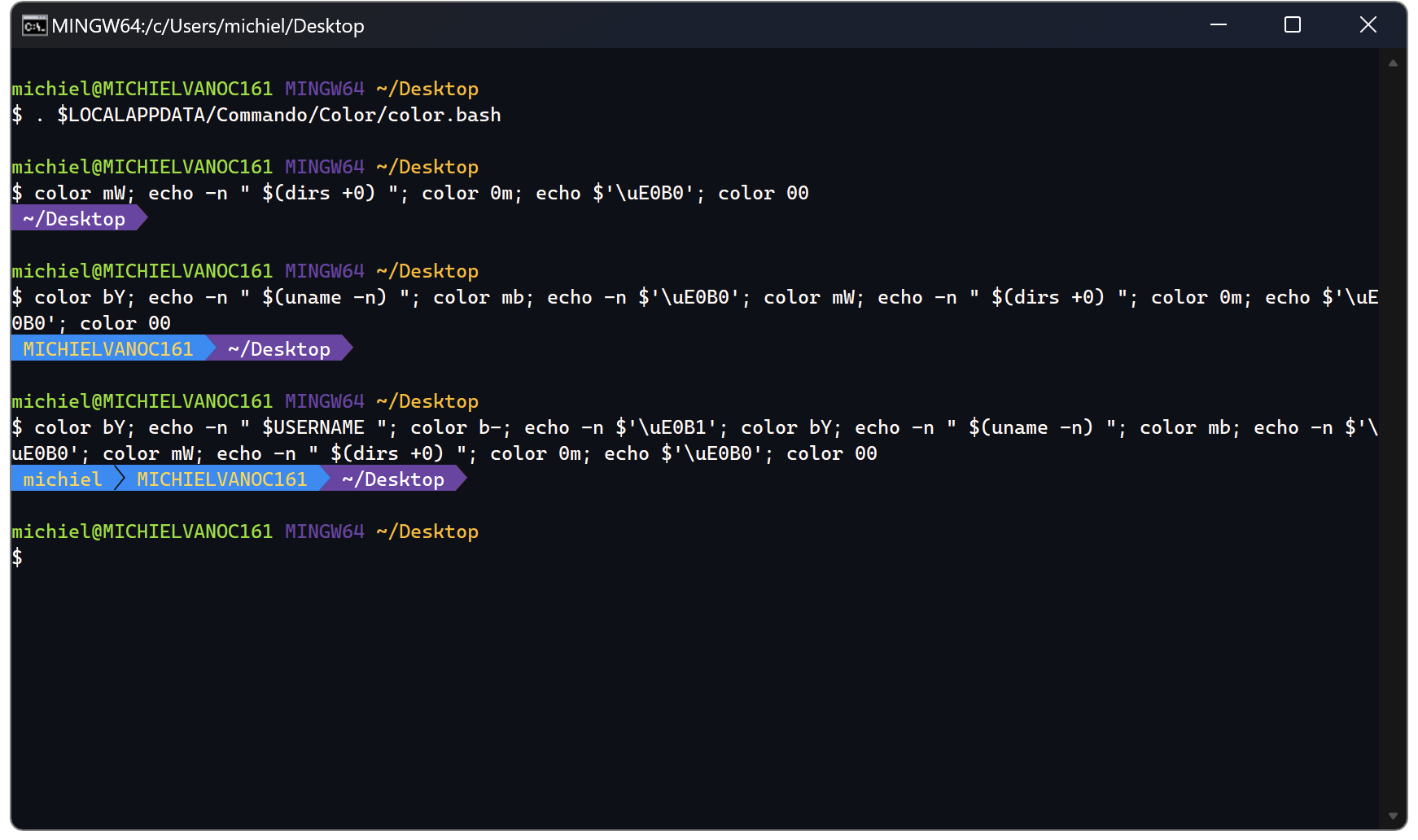Click the blue MICHIELVANOC161 powerline segment
The height and width of the screenshot is (840, 1418).
(x=110, y=348)
